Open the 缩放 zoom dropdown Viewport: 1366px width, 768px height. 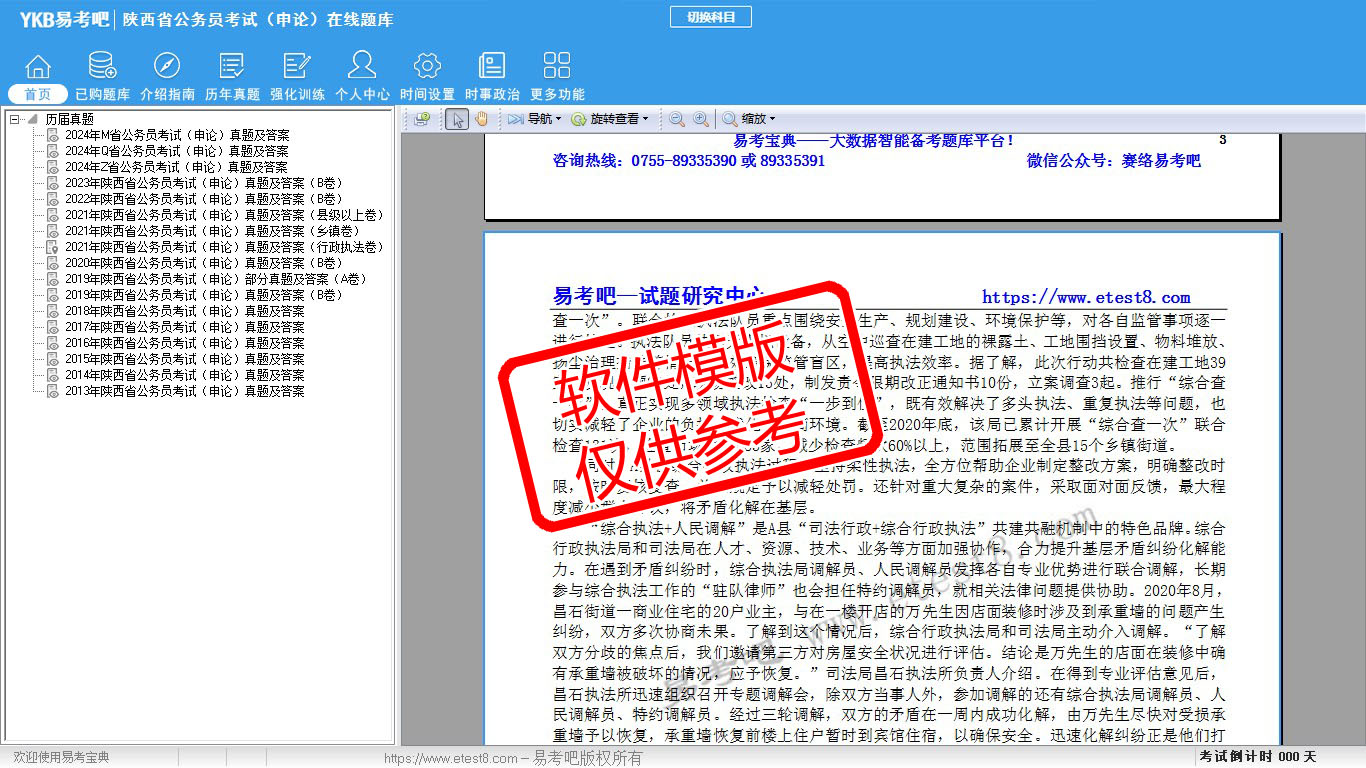click(x=749, y=119)
